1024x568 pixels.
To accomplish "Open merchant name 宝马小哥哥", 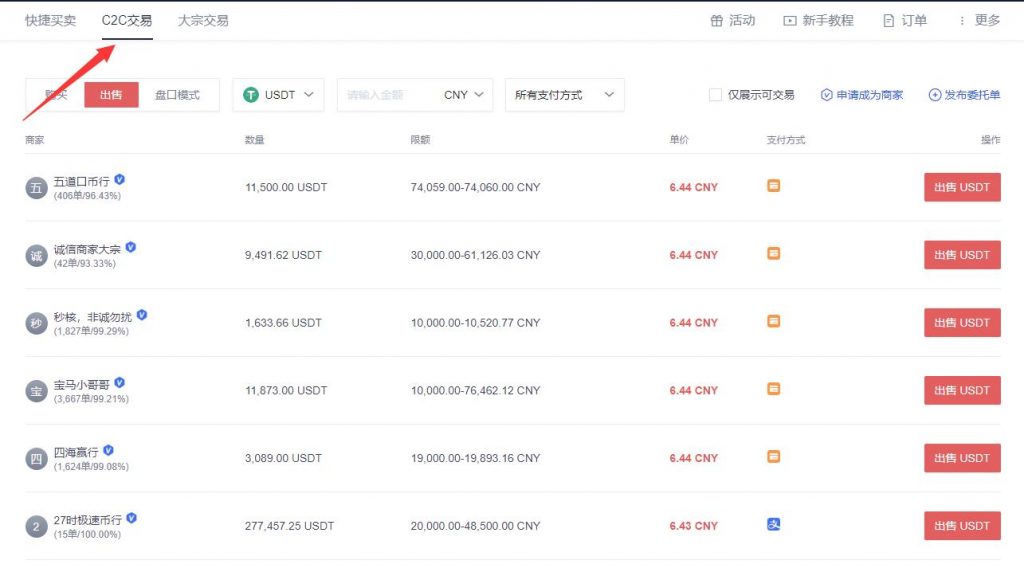I will pos(82,385).
